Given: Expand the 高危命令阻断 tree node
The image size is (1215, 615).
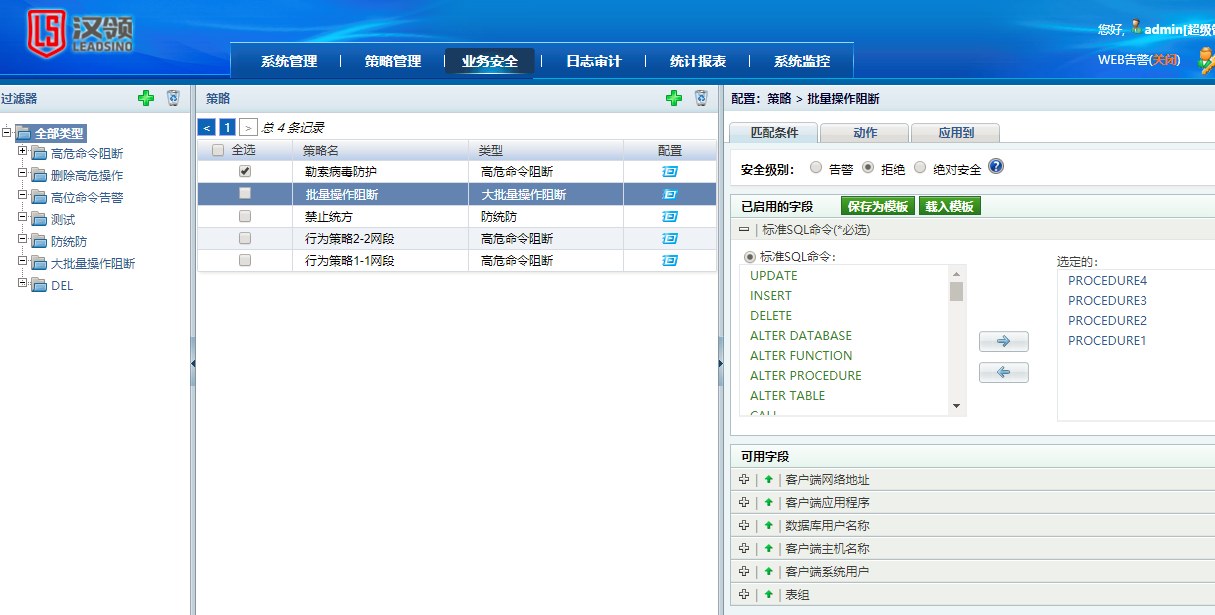Looking at the screenshot, I should pyautogui.click(x=23, y=152).
